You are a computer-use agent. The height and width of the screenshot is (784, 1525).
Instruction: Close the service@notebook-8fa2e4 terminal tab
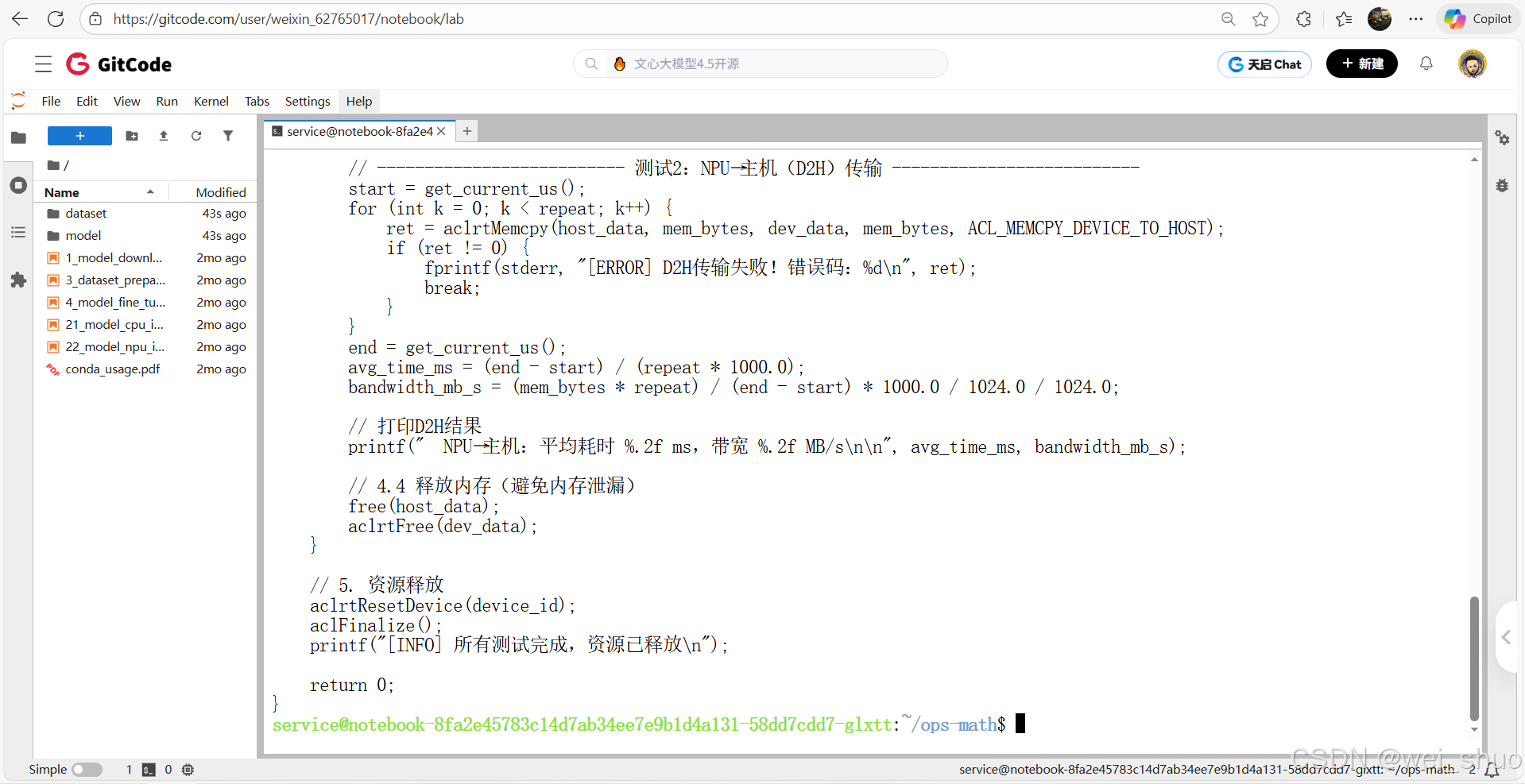[x=441, y=131]
